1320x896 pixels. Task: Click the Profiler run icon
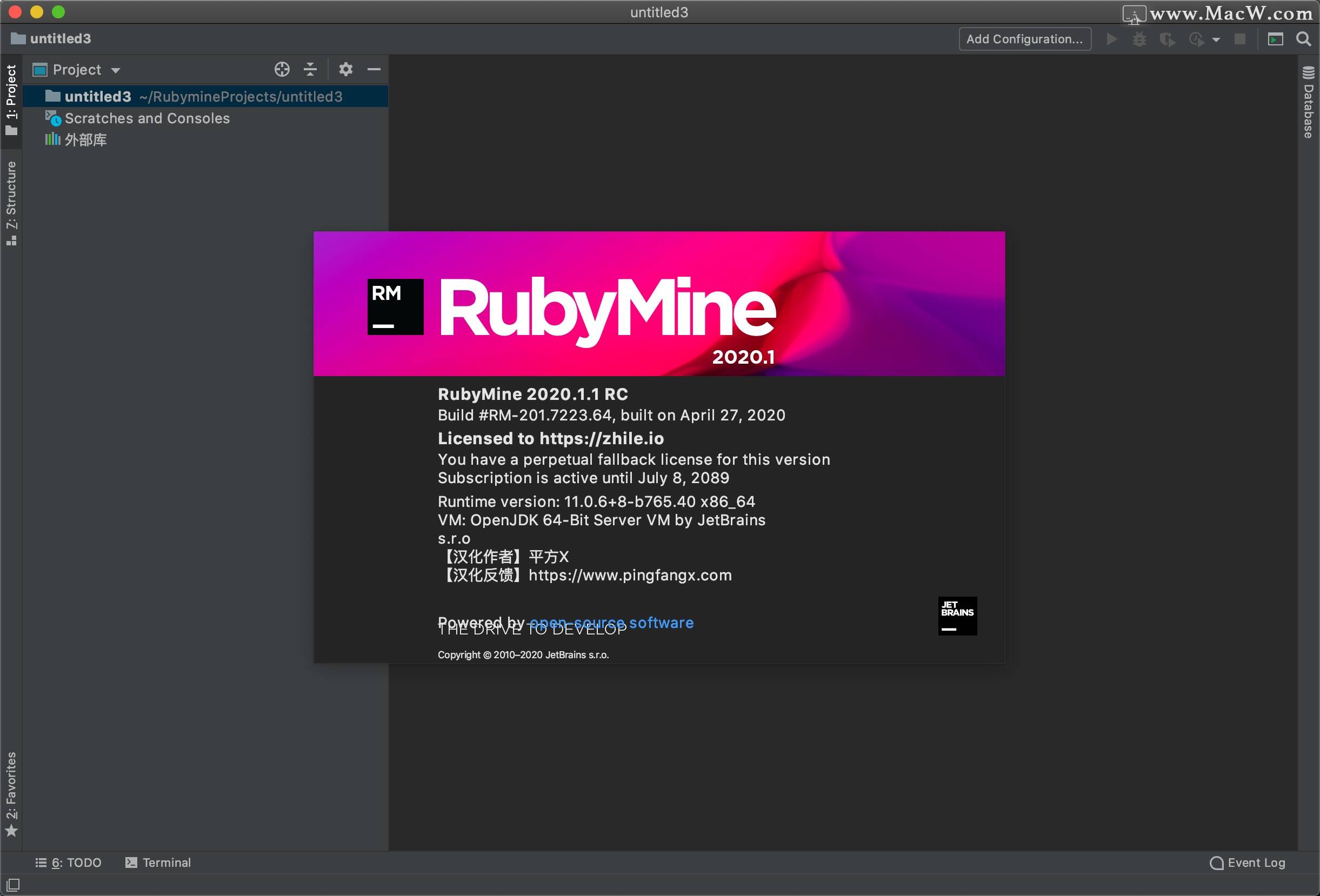pos(1197,39)
